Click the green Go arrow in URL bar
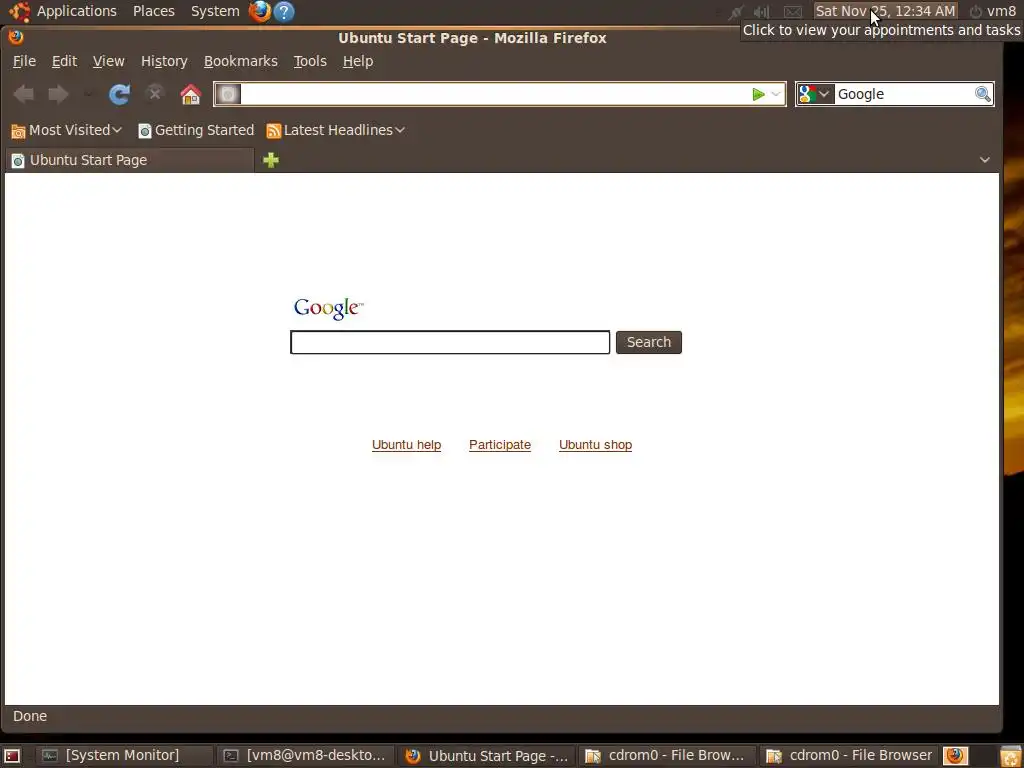This screenshot has height=768, width=1024. tap(758, 94)
